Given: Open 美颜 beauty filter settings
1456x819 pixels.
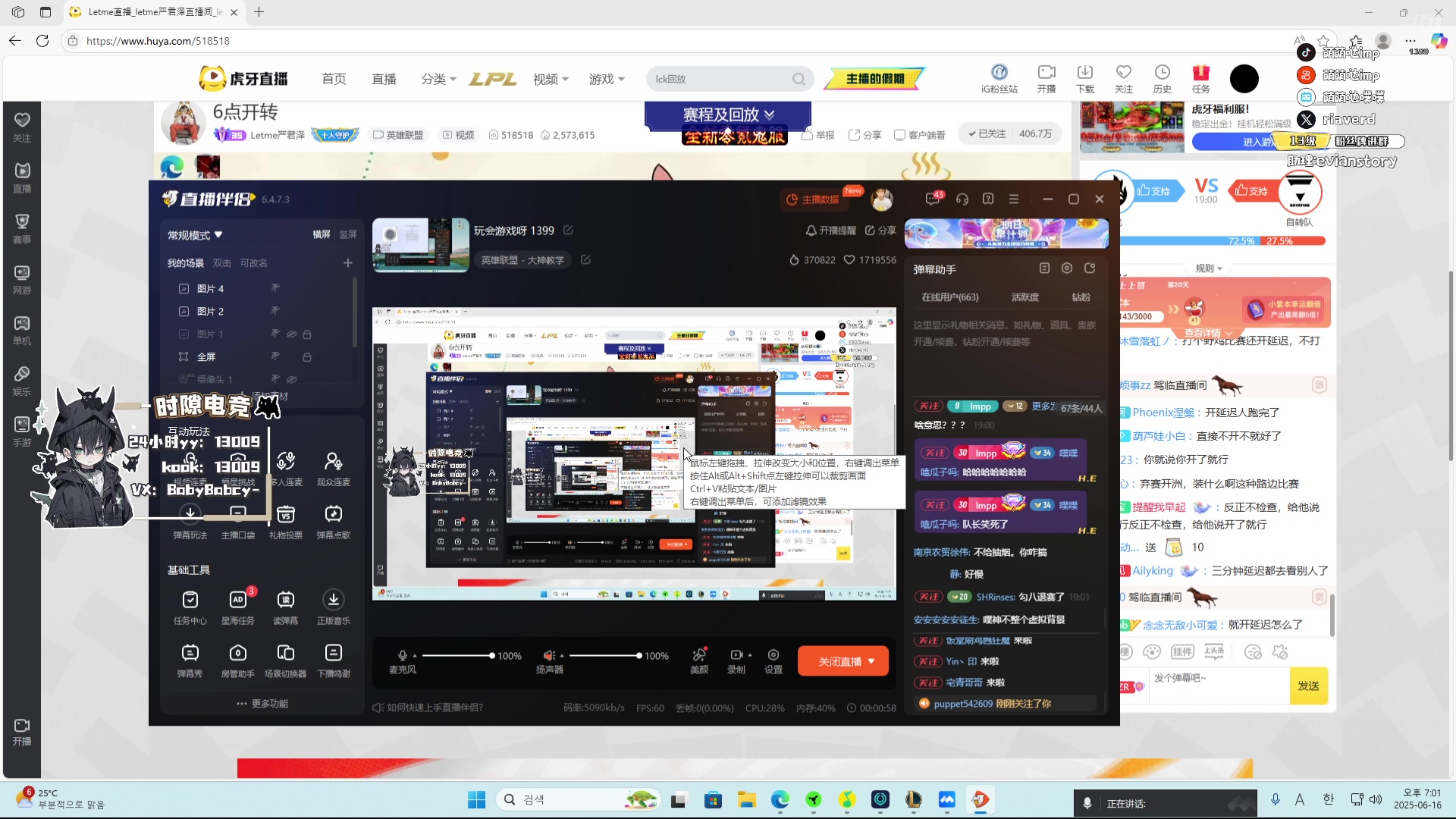Looking at the screenshot, I should tap(699, 661).
